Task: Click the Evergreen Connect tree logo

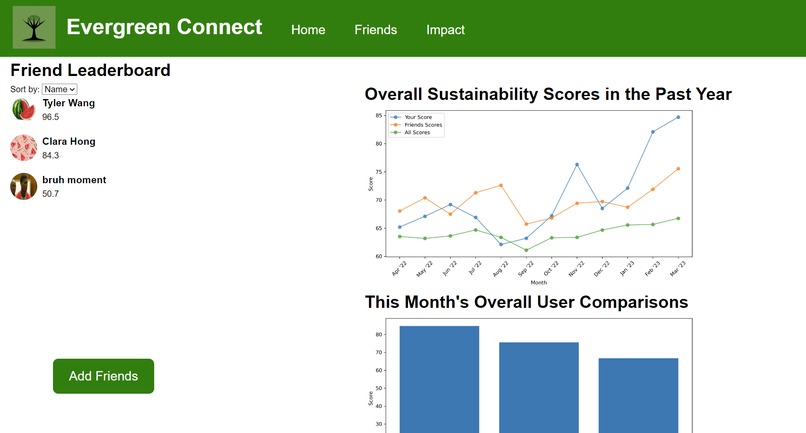Action: click(34, 27)
